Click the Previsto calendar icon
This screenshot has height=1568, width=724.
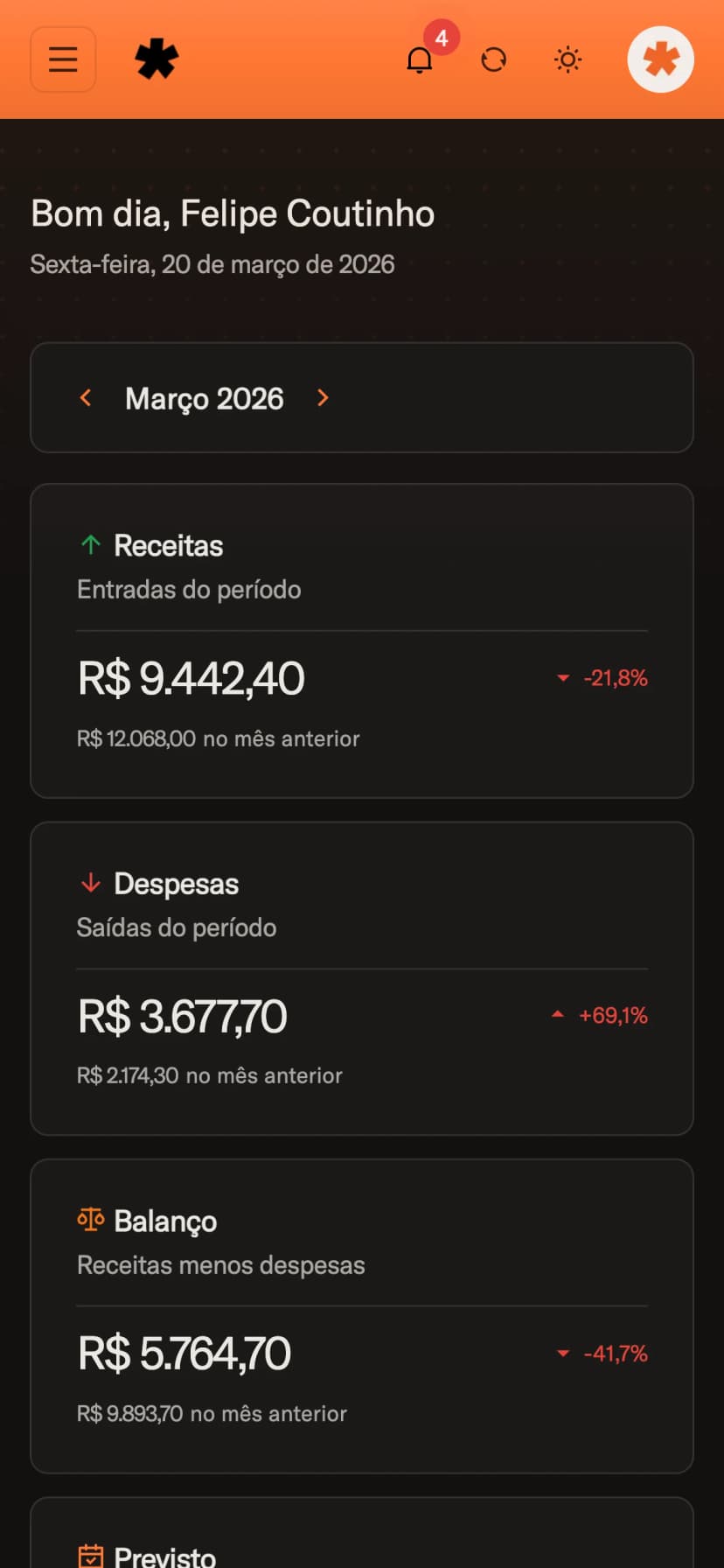(90, 1556)
